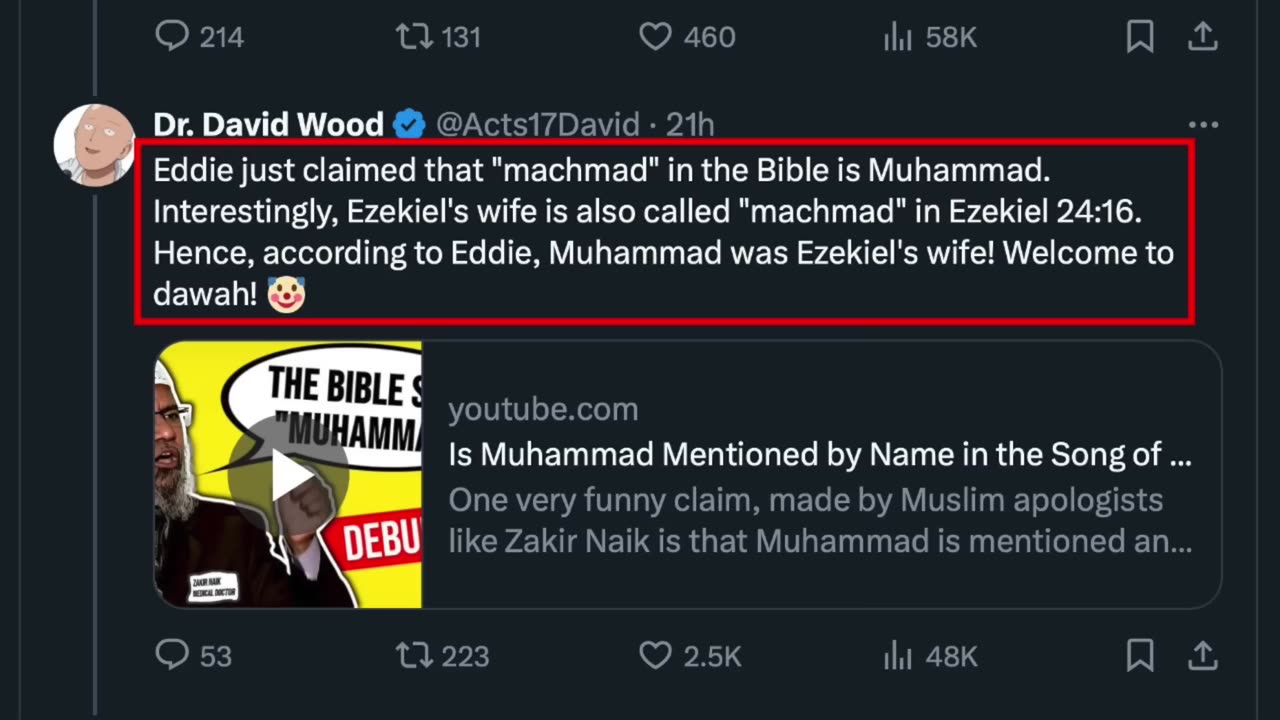Like the tweet with 460 likes
This screenshot has width=1280, height=720.
[x=655, y=37]
